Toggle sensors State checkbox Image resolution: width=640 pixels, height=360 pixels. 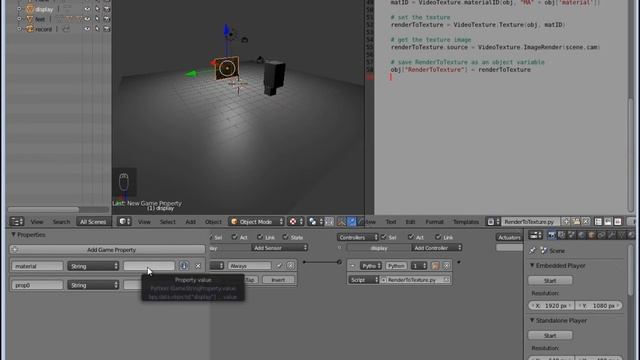tap(285, 237)
